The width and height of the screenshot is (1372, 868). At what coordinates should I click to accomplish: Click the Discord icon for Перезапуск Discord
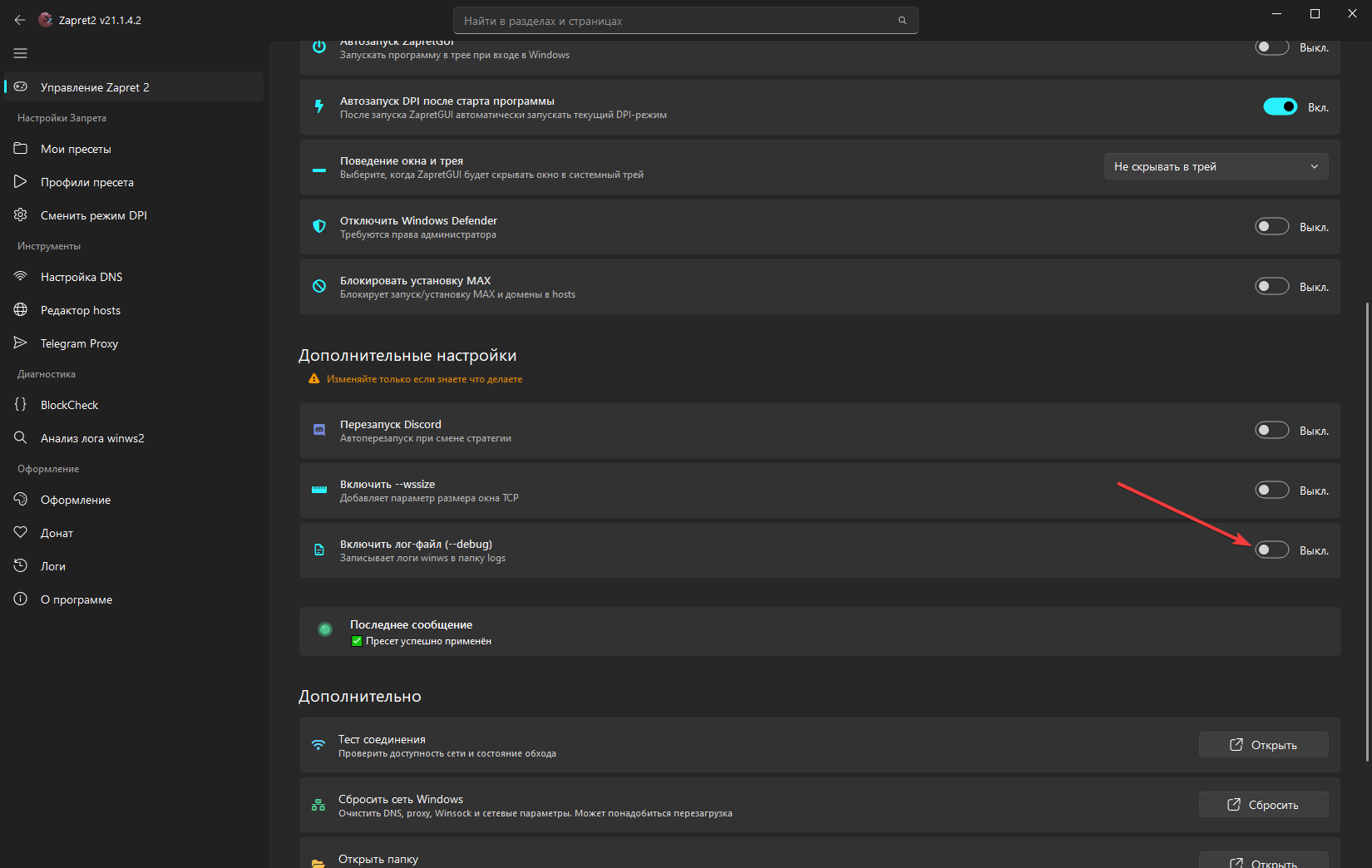point(319,430)
